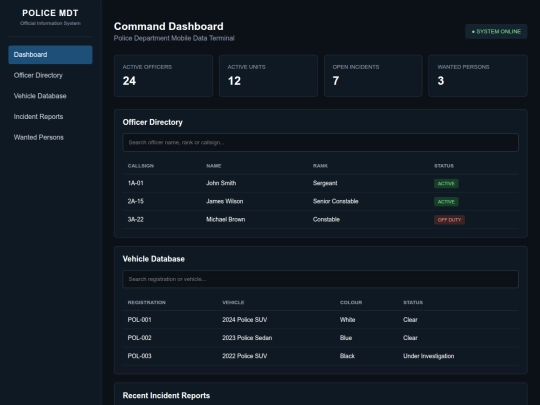This screenshot has width=540, height=405.
Task: Click the CALLSIGN column header
Action: (x=141, y=166)
